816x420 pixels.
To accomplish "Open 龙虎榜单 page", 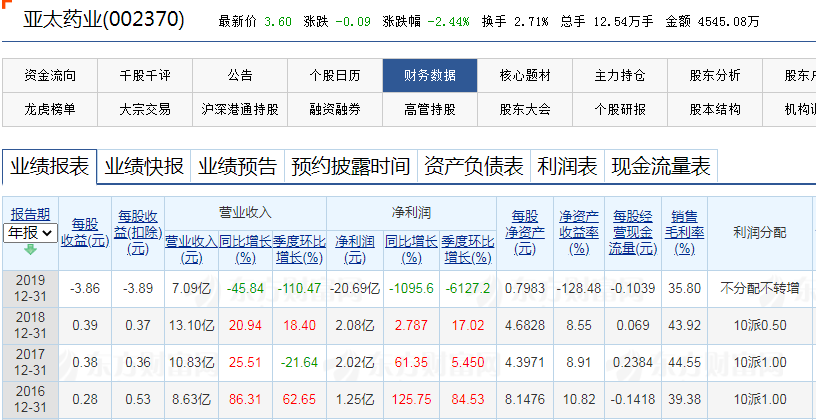I will pos(49,109).
